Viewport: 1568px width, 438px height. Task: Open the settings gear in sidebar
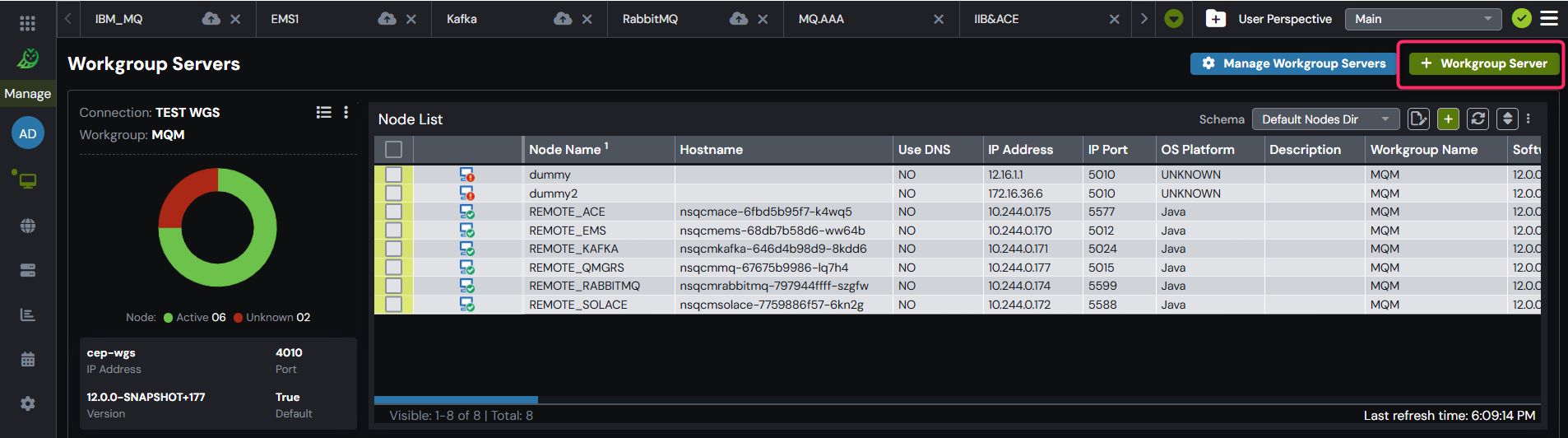click(x=28, y=403)
